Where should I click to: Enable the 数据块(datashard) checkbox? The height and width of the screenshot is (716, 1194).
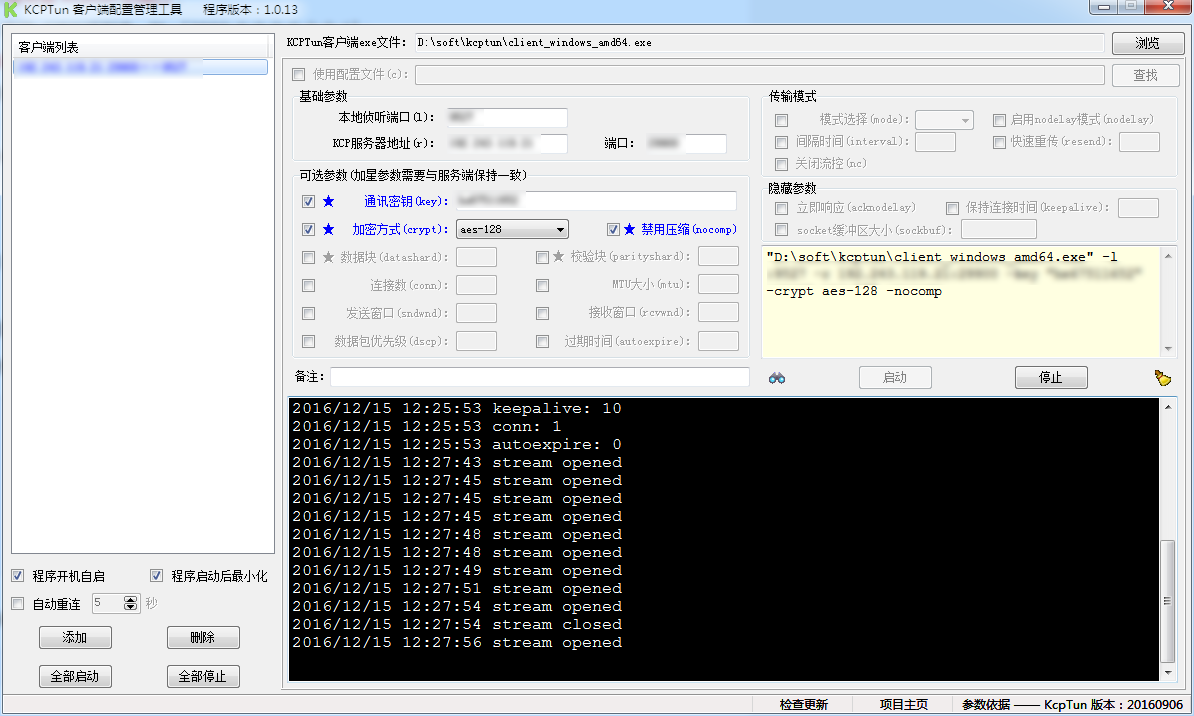[x=308, y=257]
